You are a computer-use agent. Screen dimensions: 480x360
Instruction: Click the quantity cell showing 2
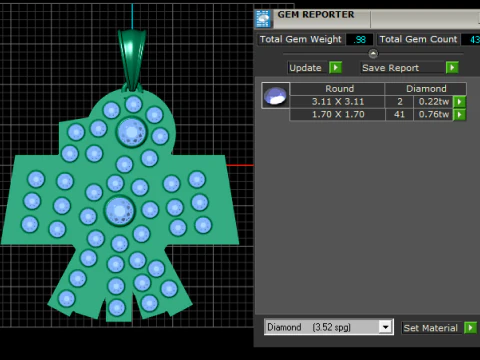399,102
